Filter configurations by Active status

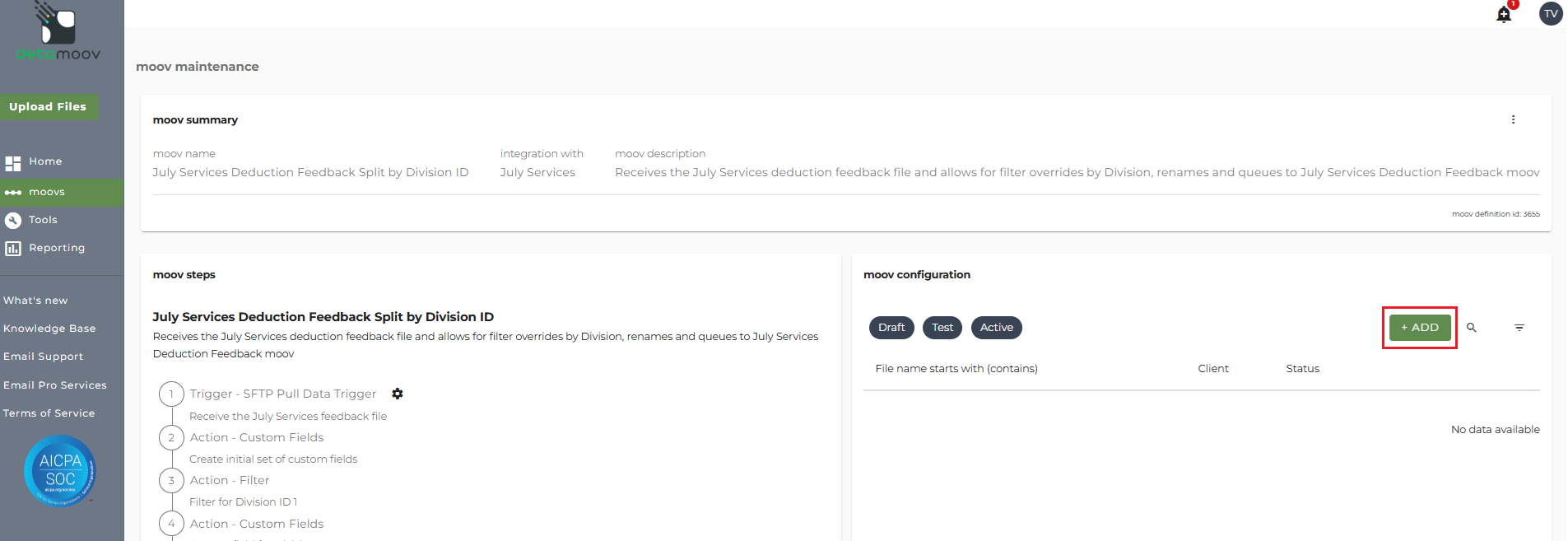[x=997, y=328]
